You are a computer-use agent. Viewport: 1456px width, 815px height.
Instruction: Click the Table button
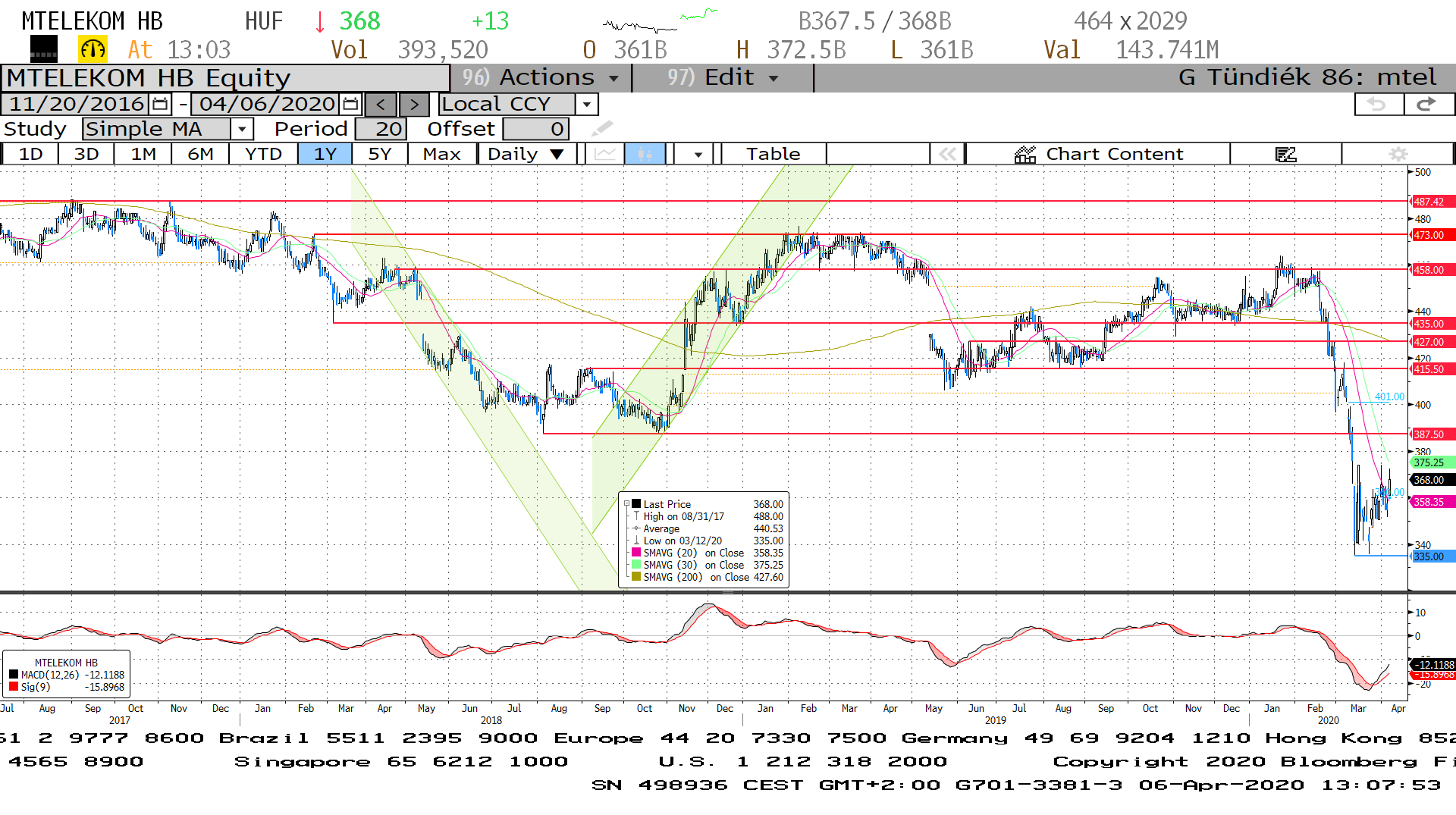[773, 154]
